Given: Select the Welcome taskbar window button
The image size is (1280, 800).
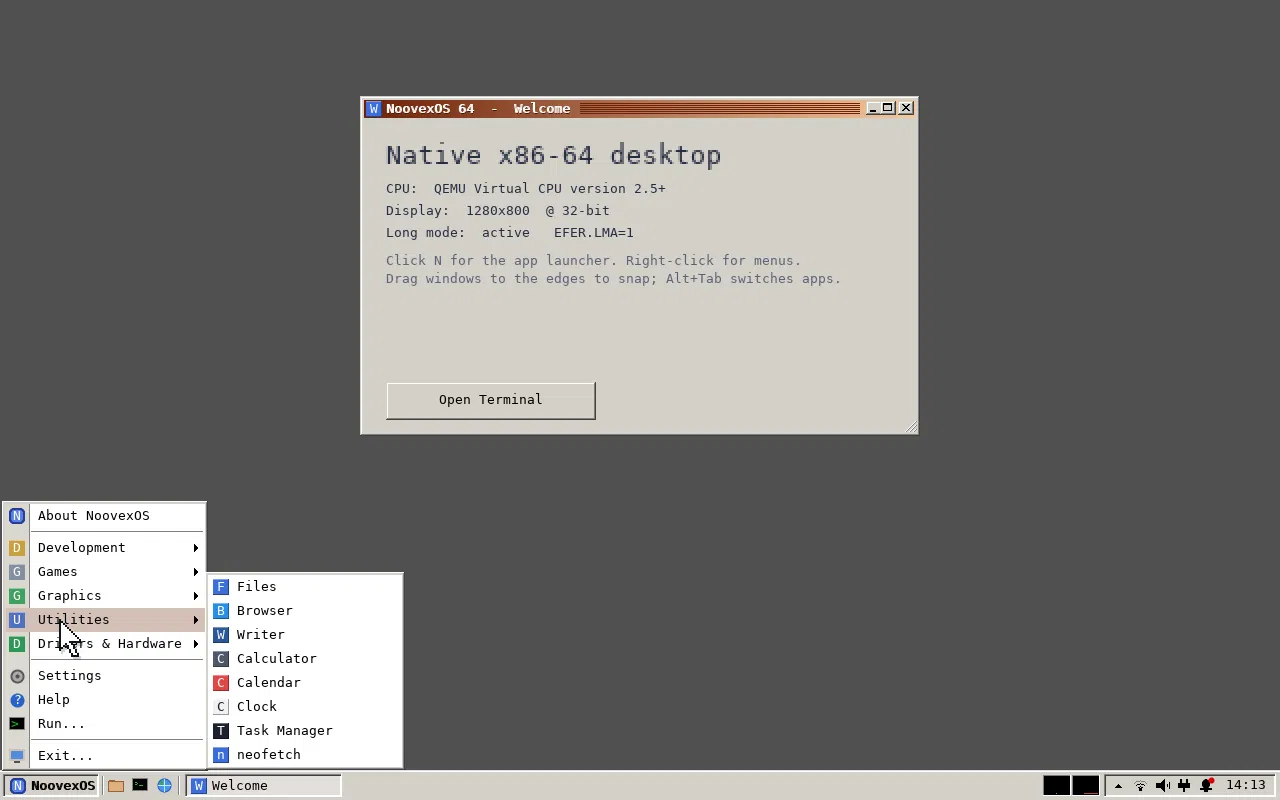Looking at the screenshot, I should (x=264, y=786).
